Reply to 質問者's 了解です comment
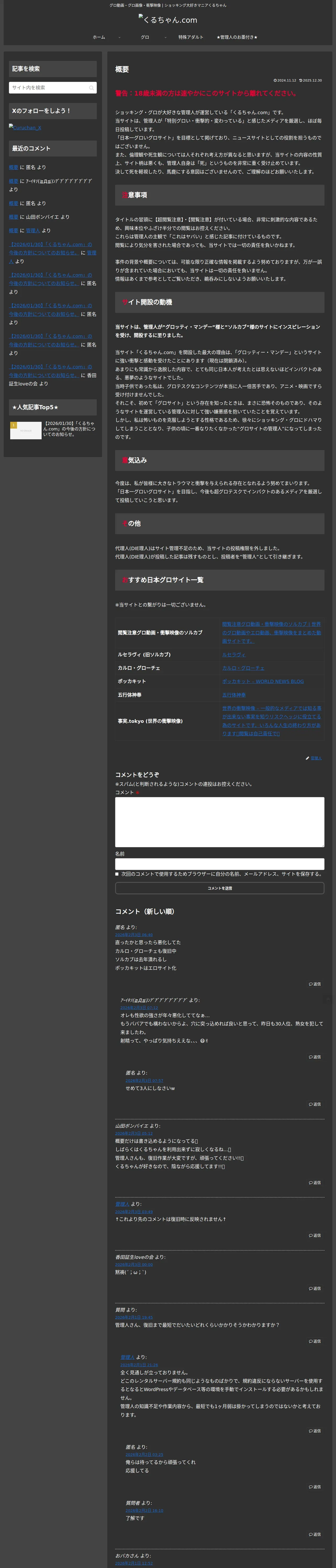Screen dimensions: 336x1568 click(x=315, y=1535)
